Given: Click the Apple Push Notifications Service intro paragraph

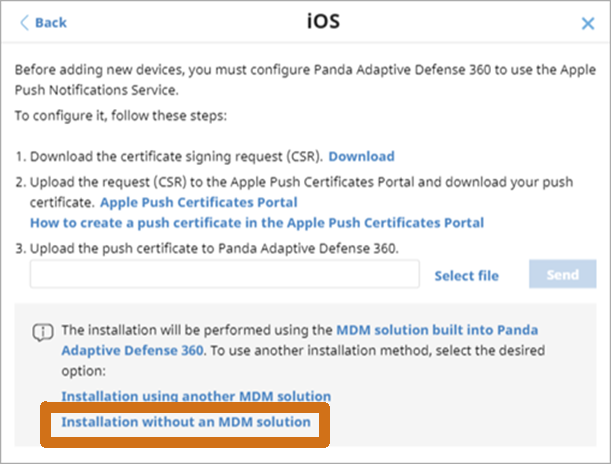Looking at the screenshot, I should click(305, 80).
